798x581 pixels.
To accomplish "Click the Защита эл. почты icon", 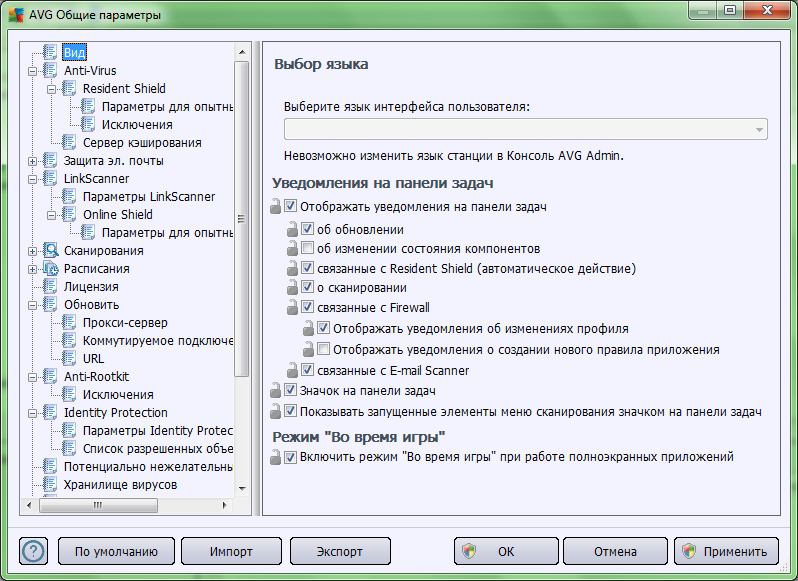I will click(50, 160).
